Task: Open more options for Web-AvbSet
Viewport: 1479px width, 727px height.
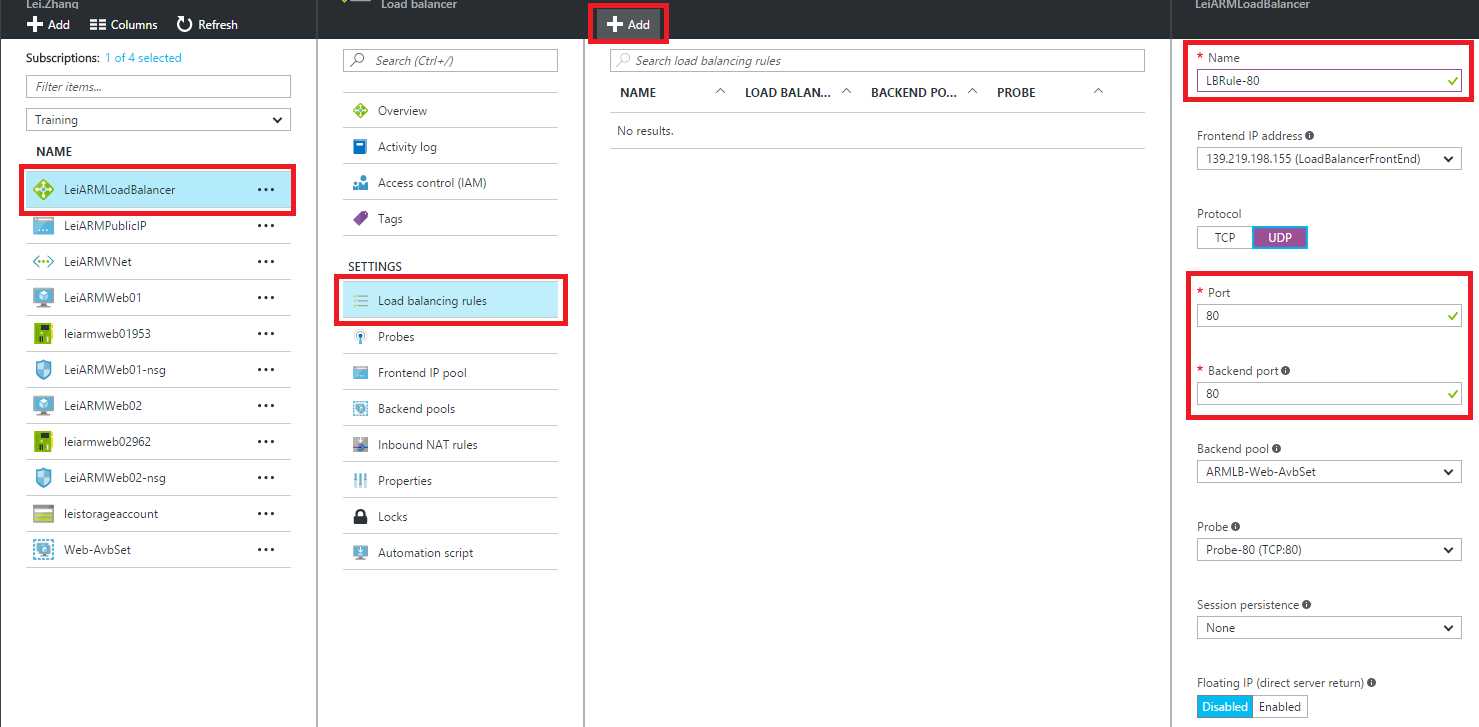Action: (266, 550)
